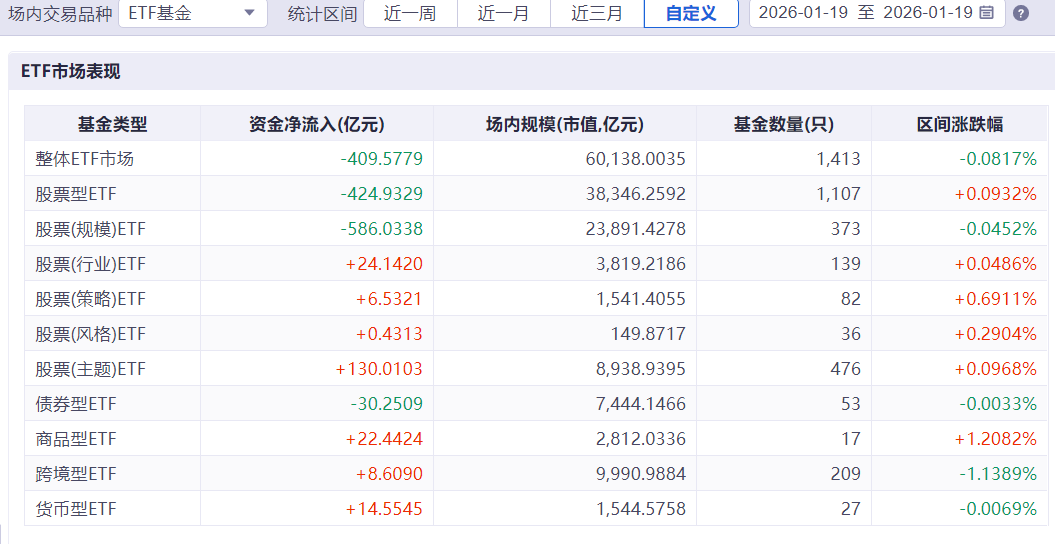Click the calendar icon in date field

click(986, 12)
